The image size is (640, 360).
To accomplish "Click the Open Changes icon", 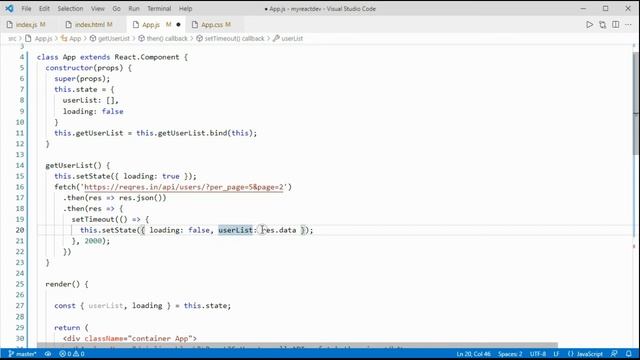I will 602,25.
